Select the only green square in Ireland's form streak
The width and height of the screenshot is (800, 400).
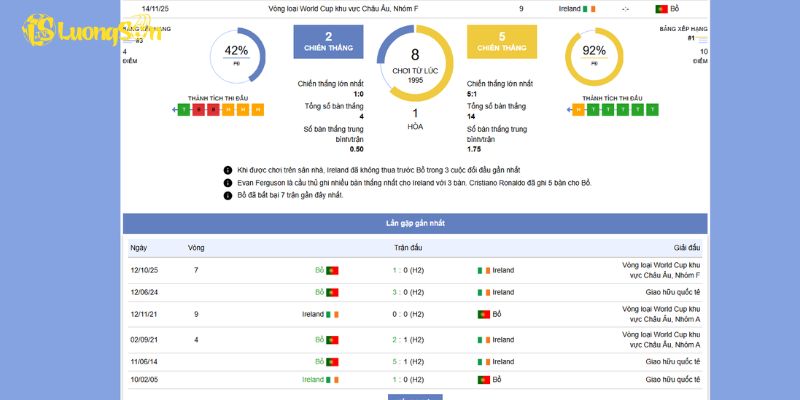(183, 109)
